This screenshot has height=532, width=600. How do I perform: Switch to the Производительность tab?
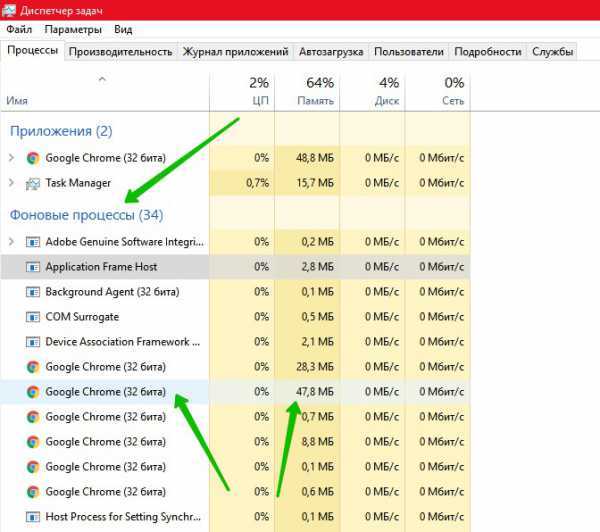pos(121,52)
